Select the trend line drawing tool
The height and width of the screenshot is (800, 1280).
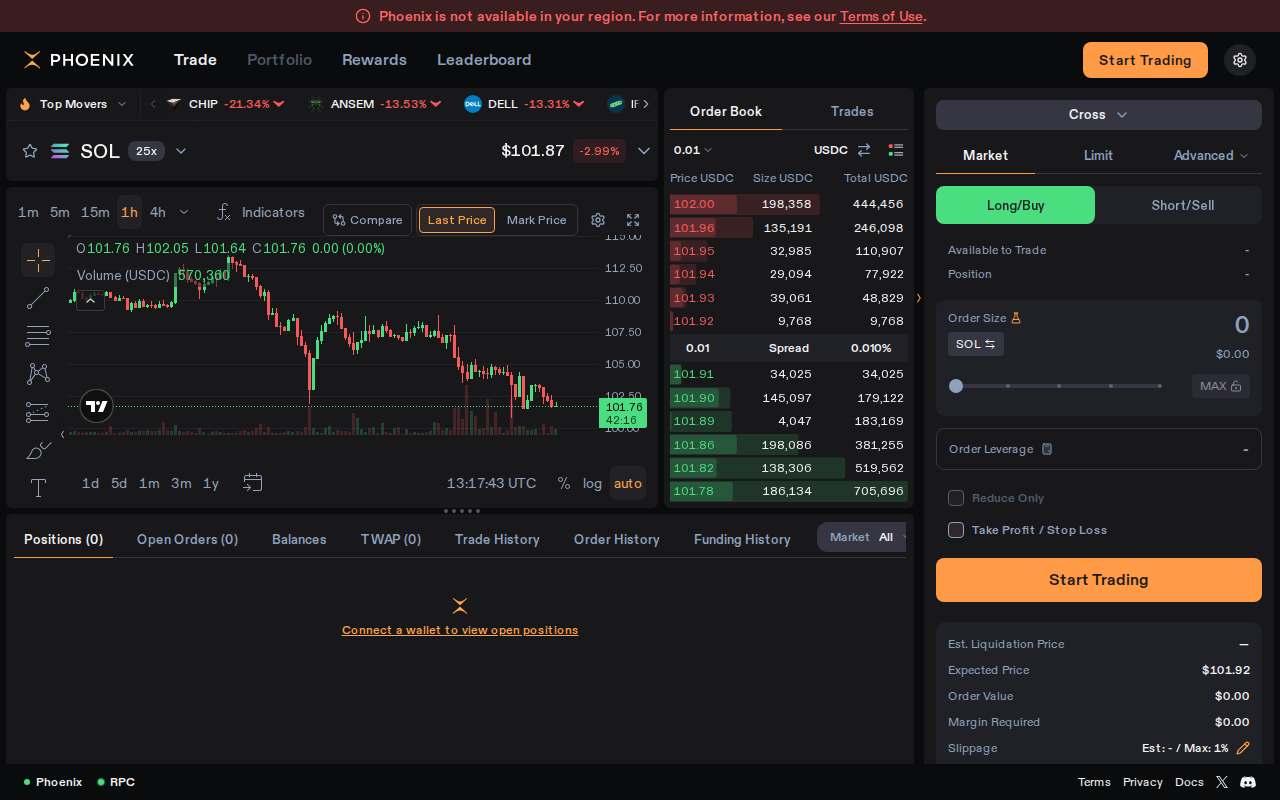click(x=38, y=298)
